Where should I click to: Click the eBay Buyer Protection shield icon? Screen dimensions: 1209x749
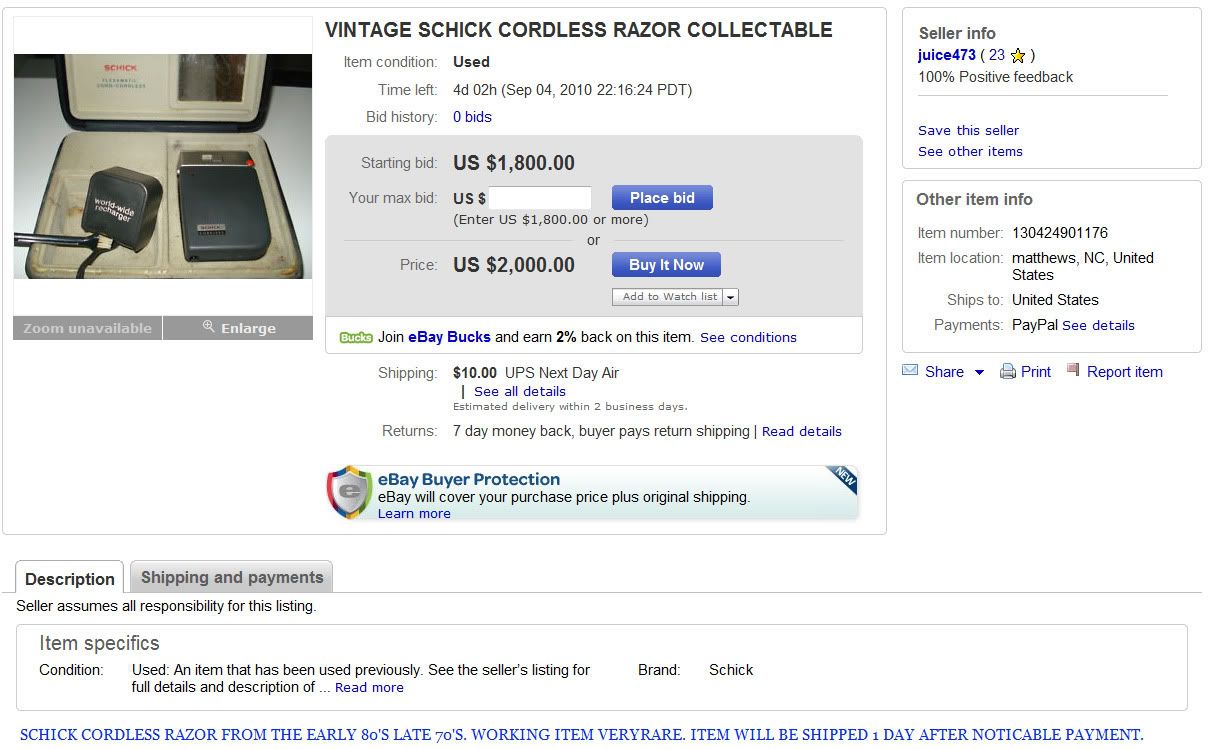tap(349, 492)
